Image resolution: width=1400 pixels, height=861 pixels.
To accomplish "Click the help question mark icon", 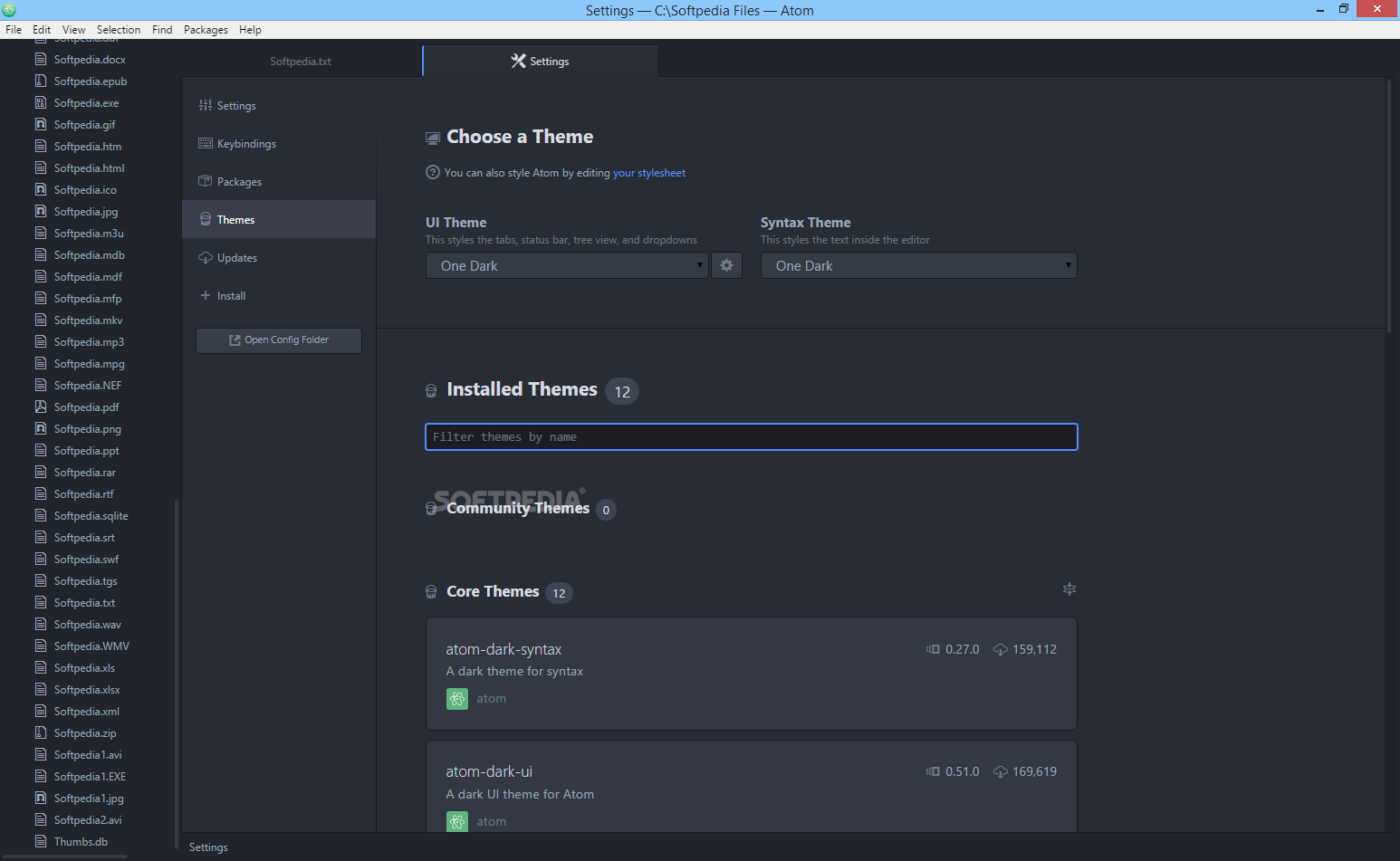I will (x=433, y=172).
